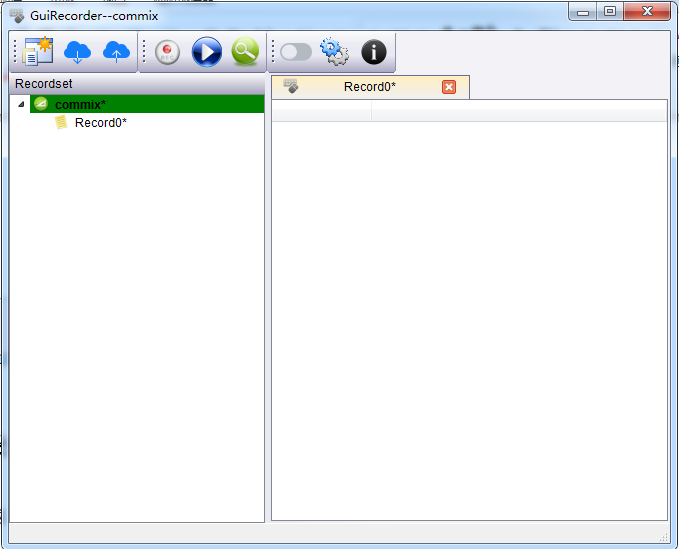Select Record0* in the Recordset tree
This screenshot has height=549, width=679.
100,123
